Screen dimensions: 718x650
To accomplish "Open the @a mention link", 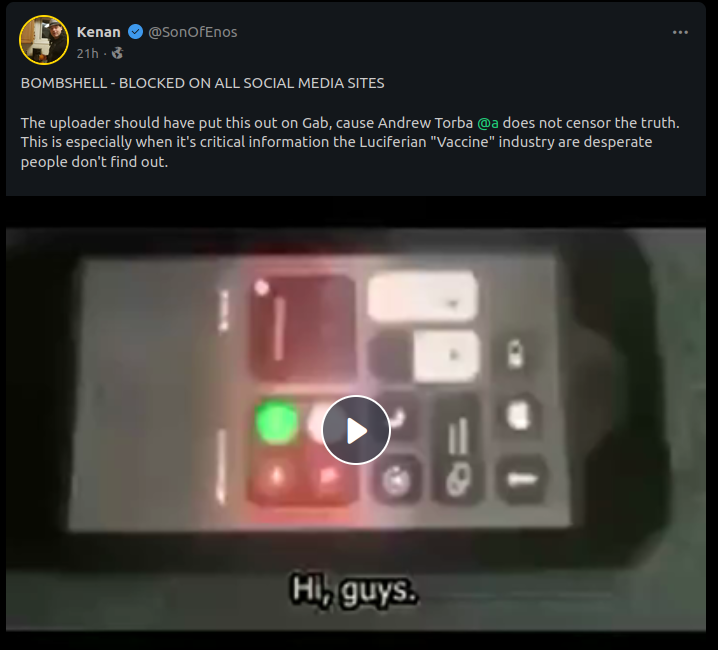I will click(488, 123).
